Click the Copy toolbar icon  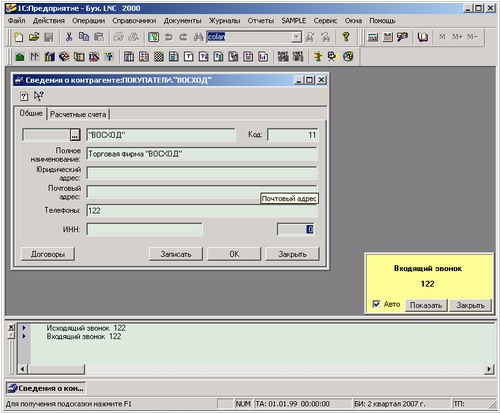pos(84,37)
